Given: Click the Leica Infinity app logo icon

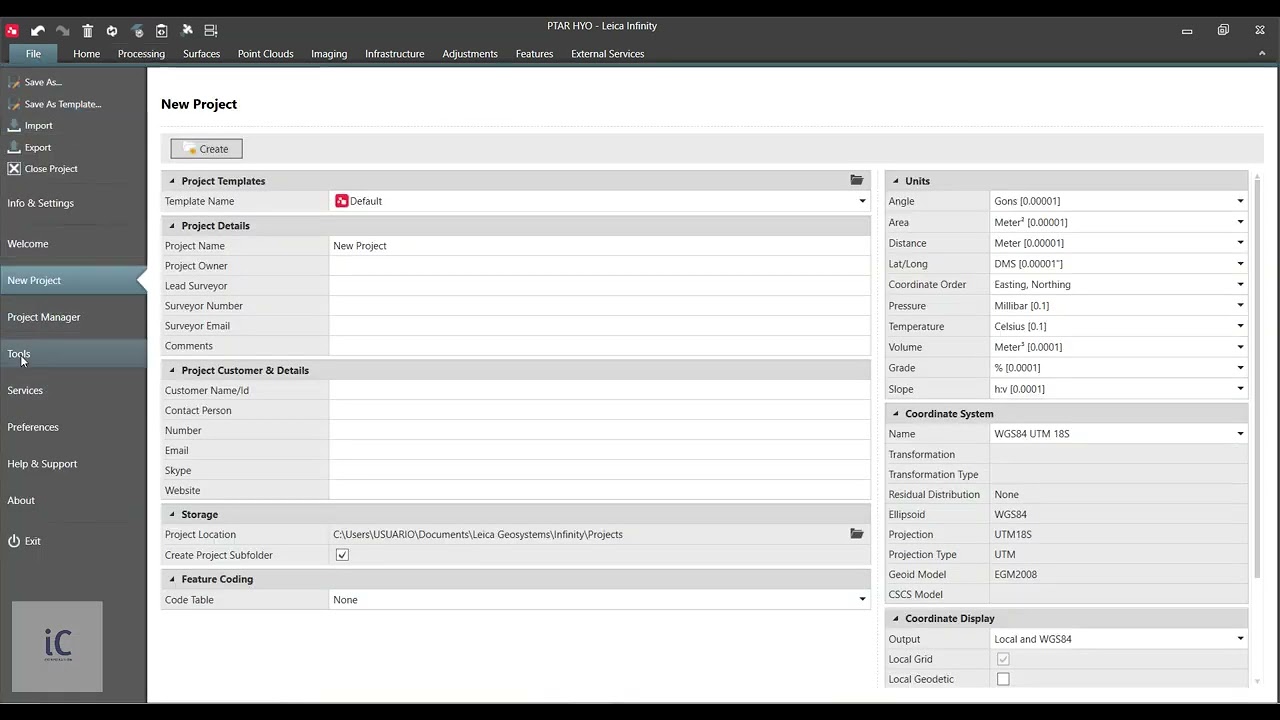Looking at the screenshot, I should pos(12,31).
